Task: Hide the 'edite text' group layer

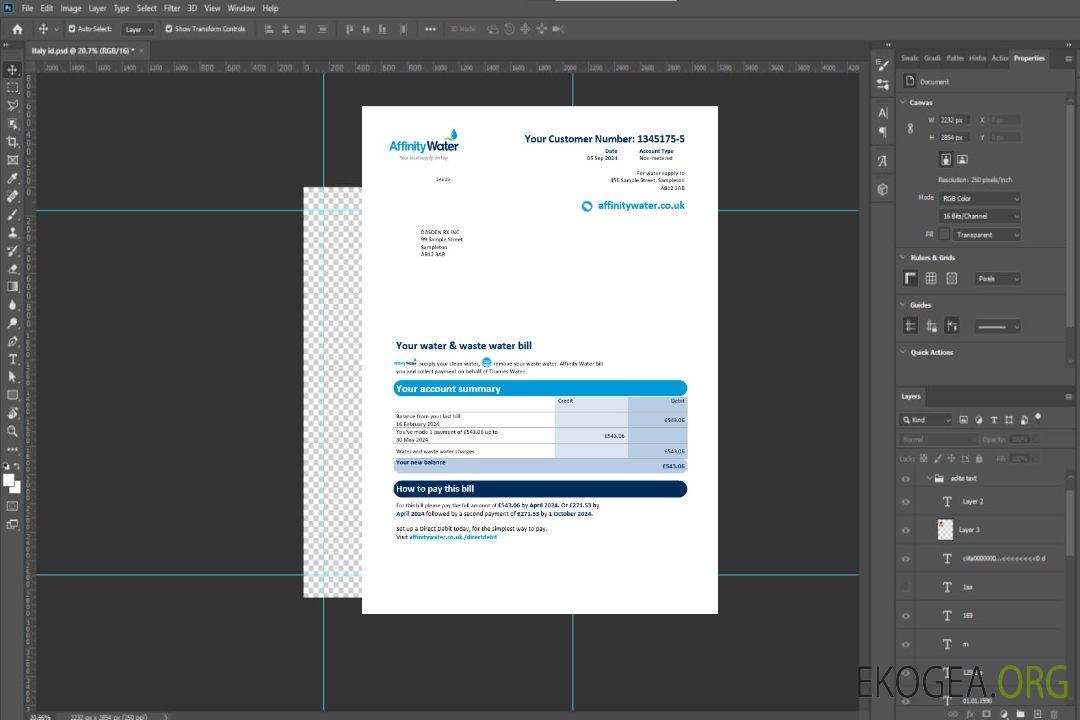Action: 906,479
